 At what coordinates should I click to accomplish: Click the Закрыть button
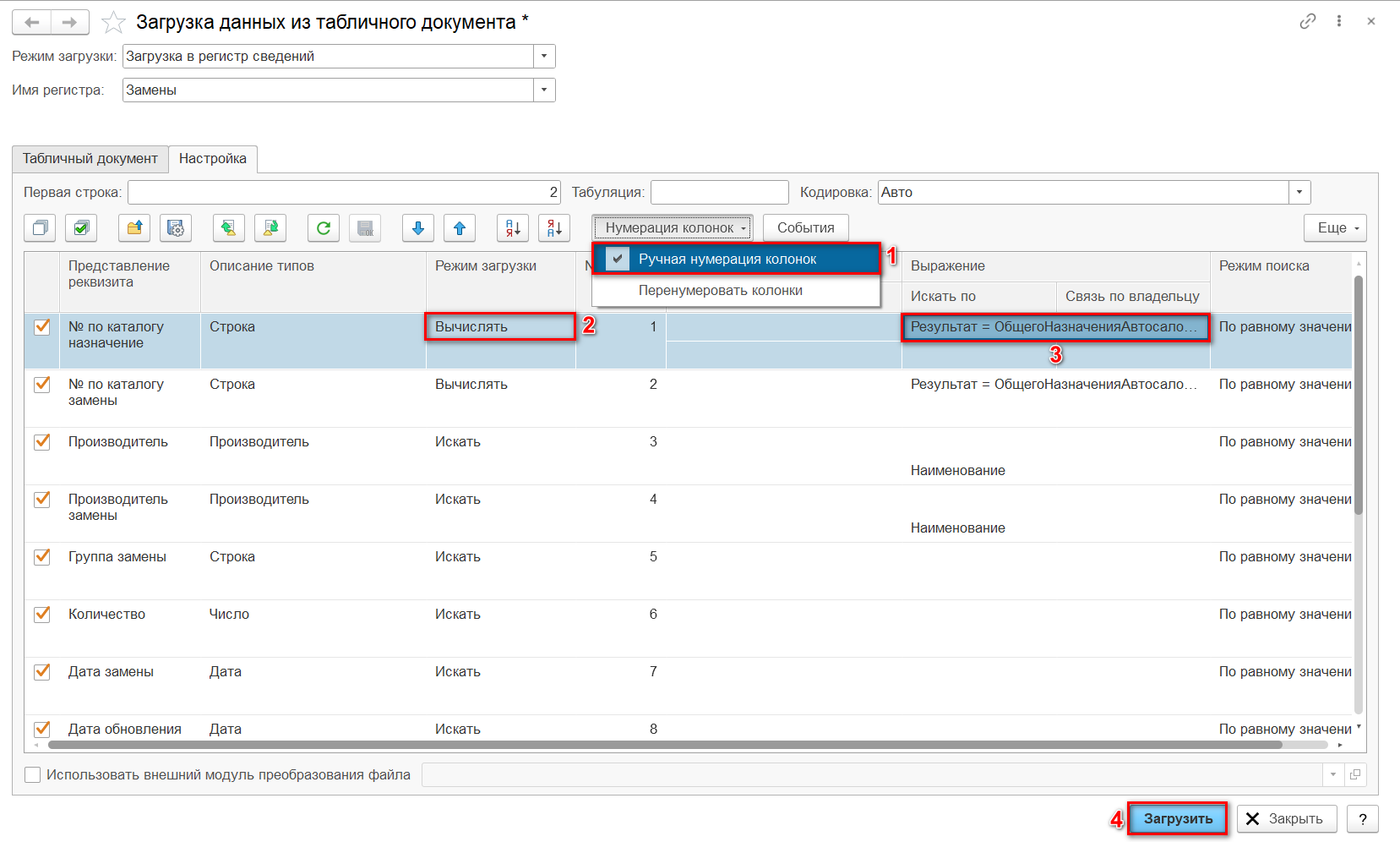point(1286,818)
